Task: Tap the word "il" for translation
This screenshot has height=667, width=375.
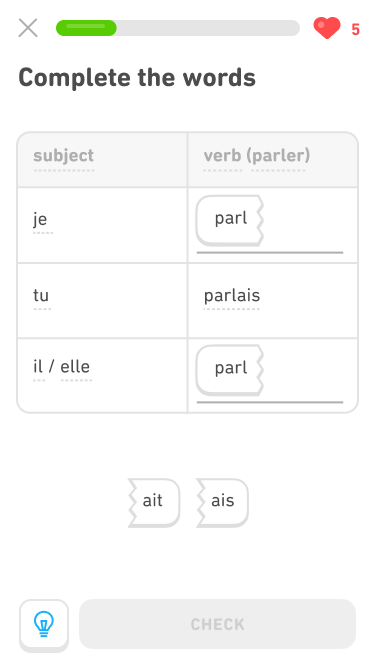Action: point(38,366)
